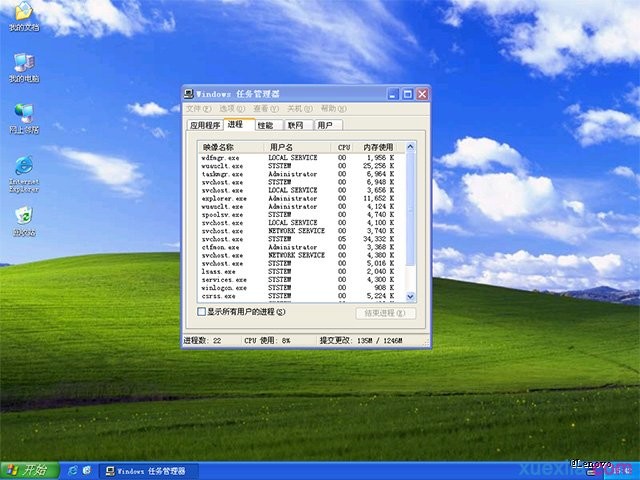Open the 文件(F) menu

(x=199, y=109)
